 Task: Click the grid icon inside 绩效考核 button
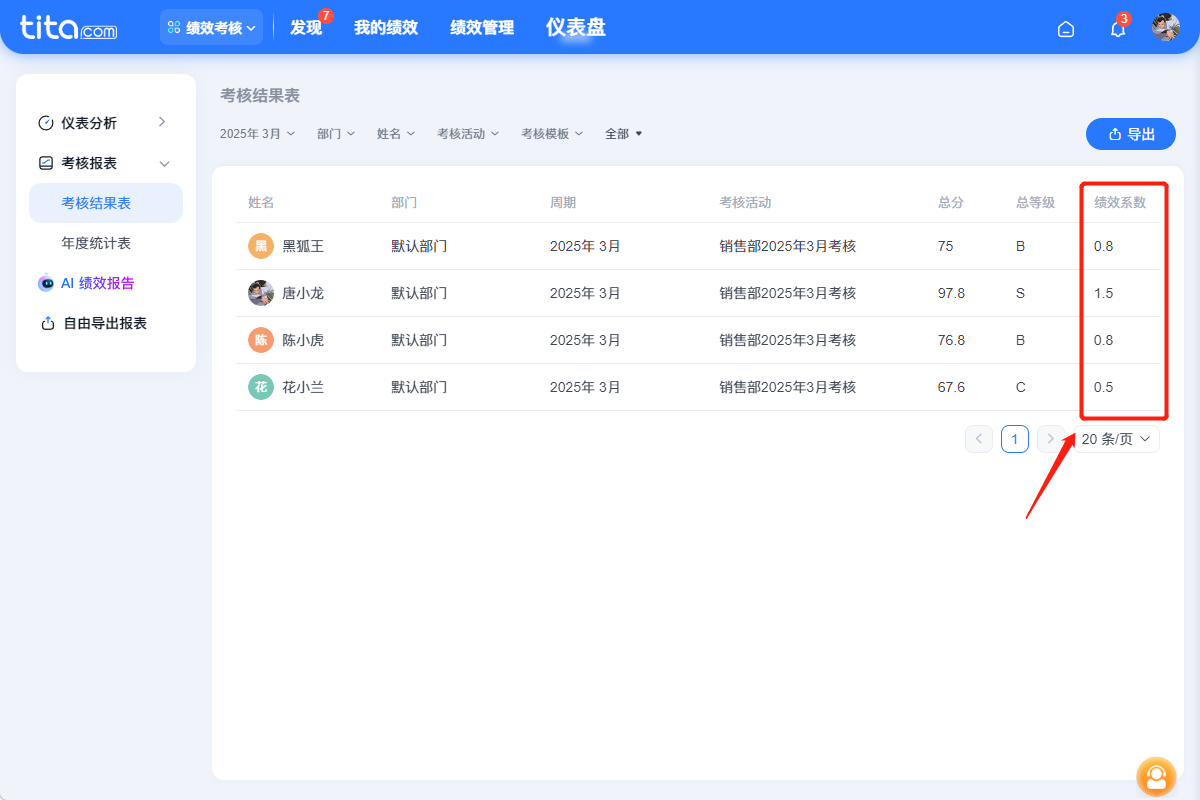click(176, 27)
